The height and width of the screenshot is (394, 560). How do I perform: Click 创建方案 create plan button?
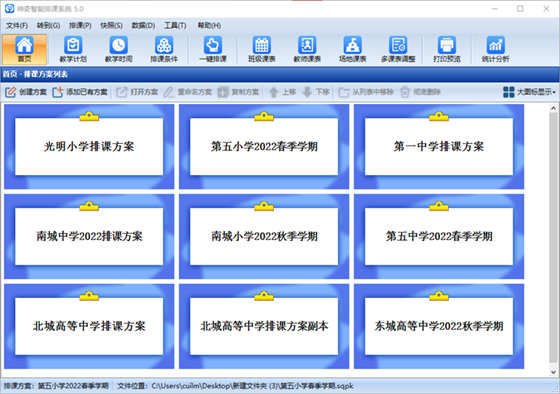[26, 92]
